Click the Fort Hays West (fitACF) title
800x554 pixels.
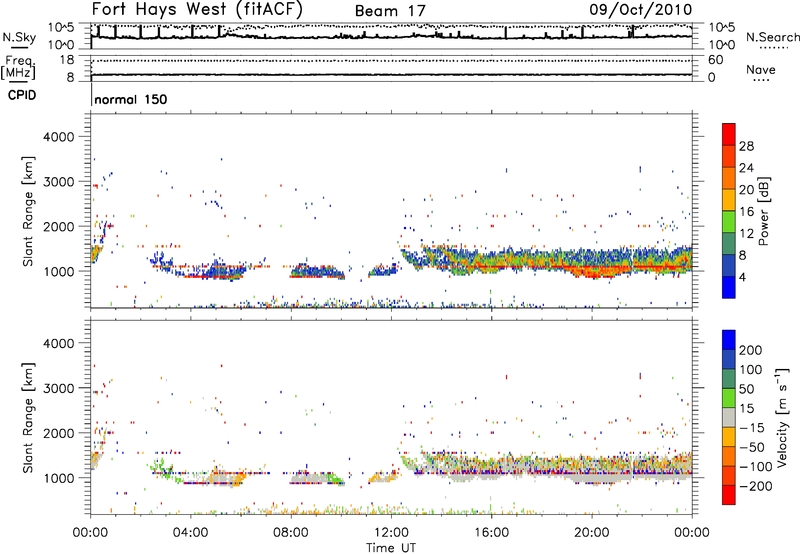[197, 10]
